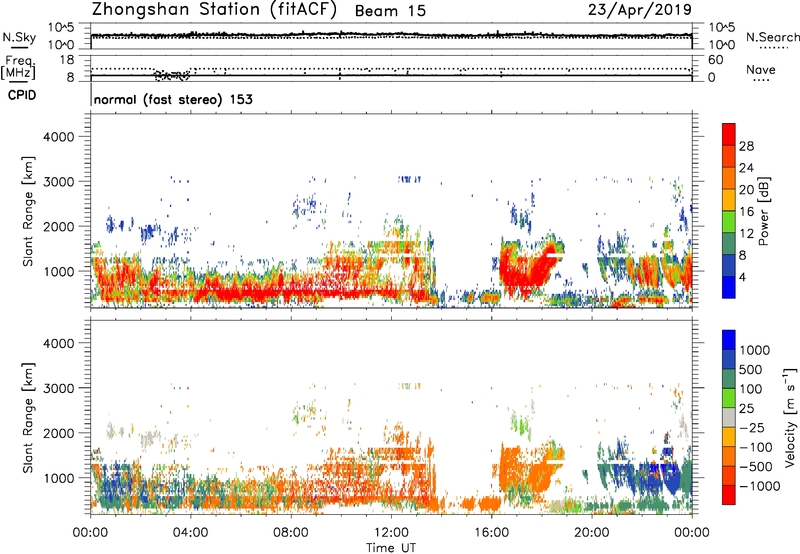
Task: Click the text normal (fast stereo) 153
Action: (173, 99)
